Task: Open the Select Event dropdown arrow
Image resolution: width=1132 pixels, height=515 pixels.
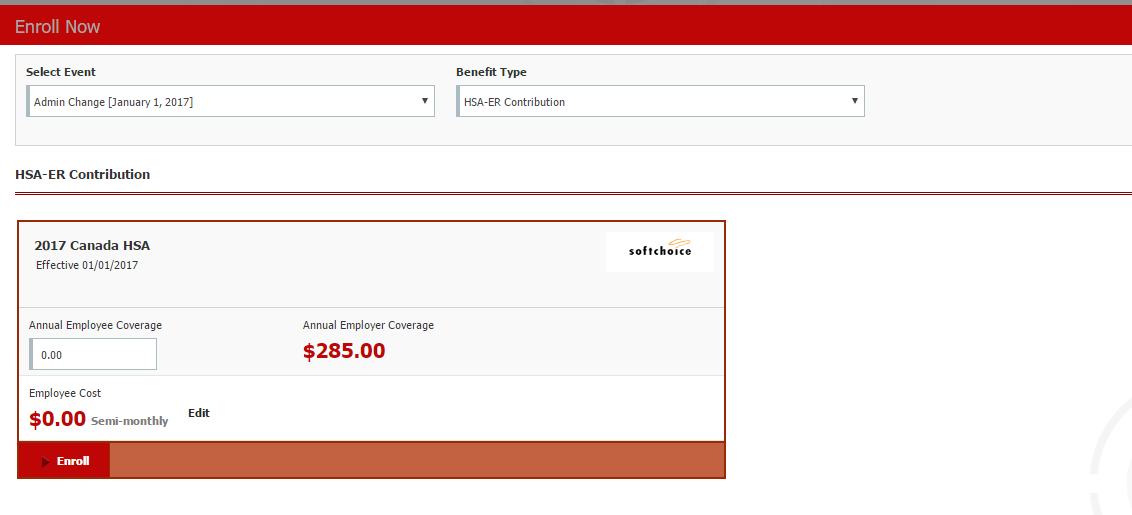Action: click(x=424, y=101)
